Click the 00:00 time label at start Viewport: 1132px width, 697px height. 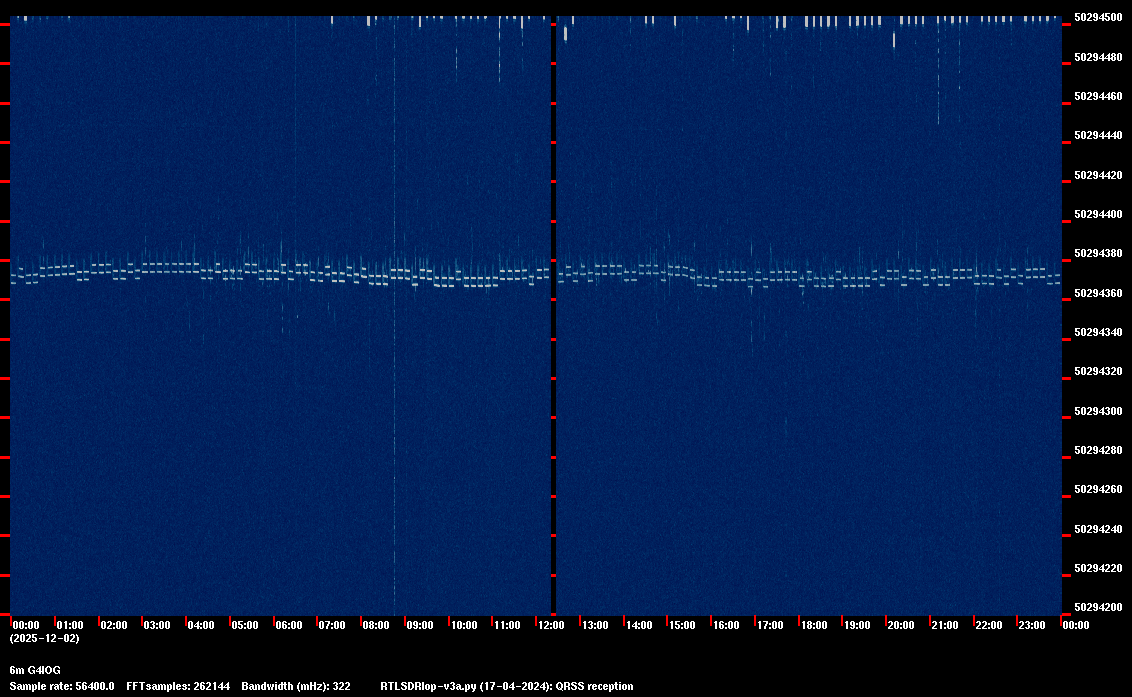click(26, 625)
